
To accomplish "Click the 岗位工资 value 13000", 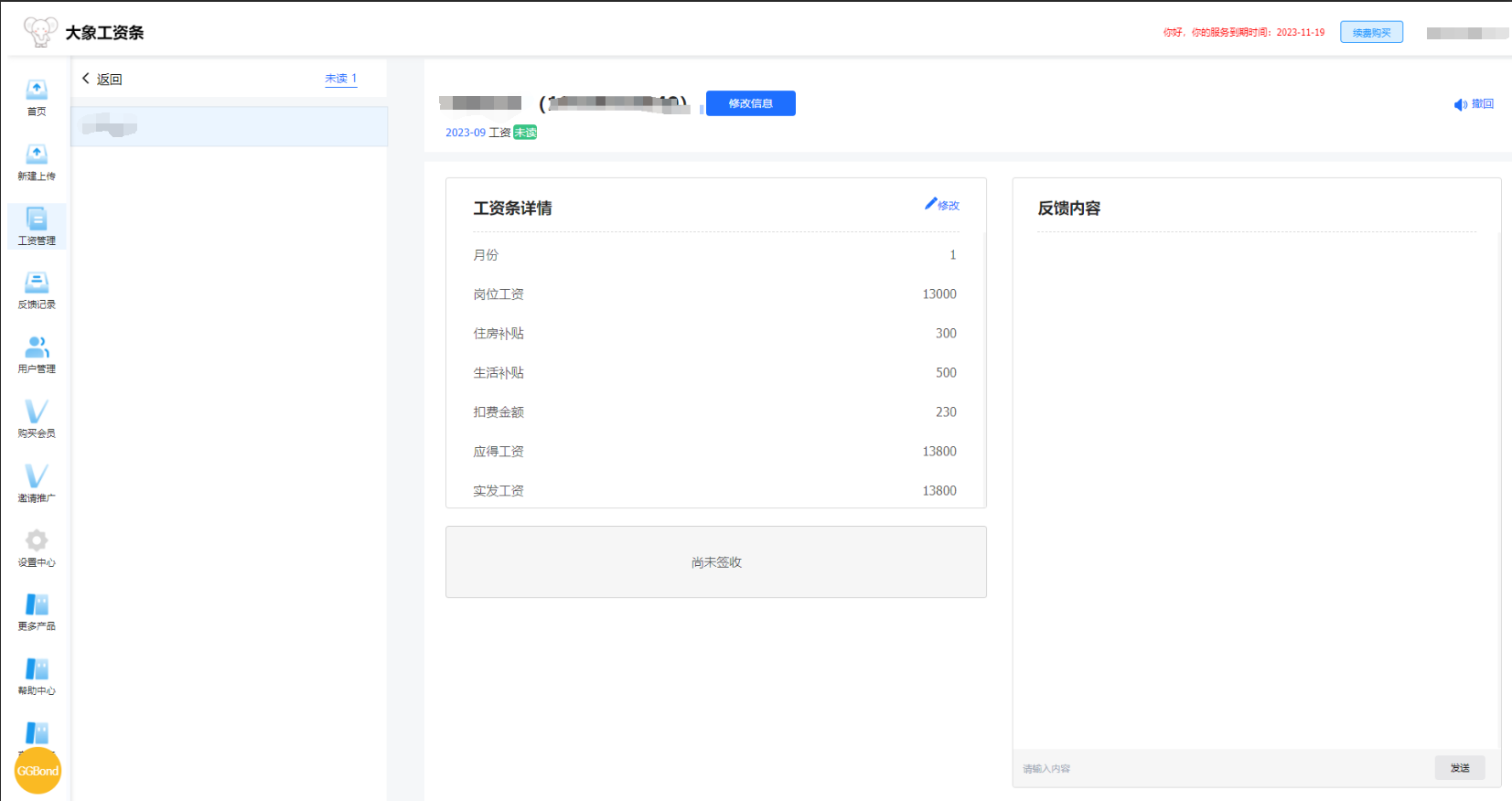I will (x=939, y=294).
